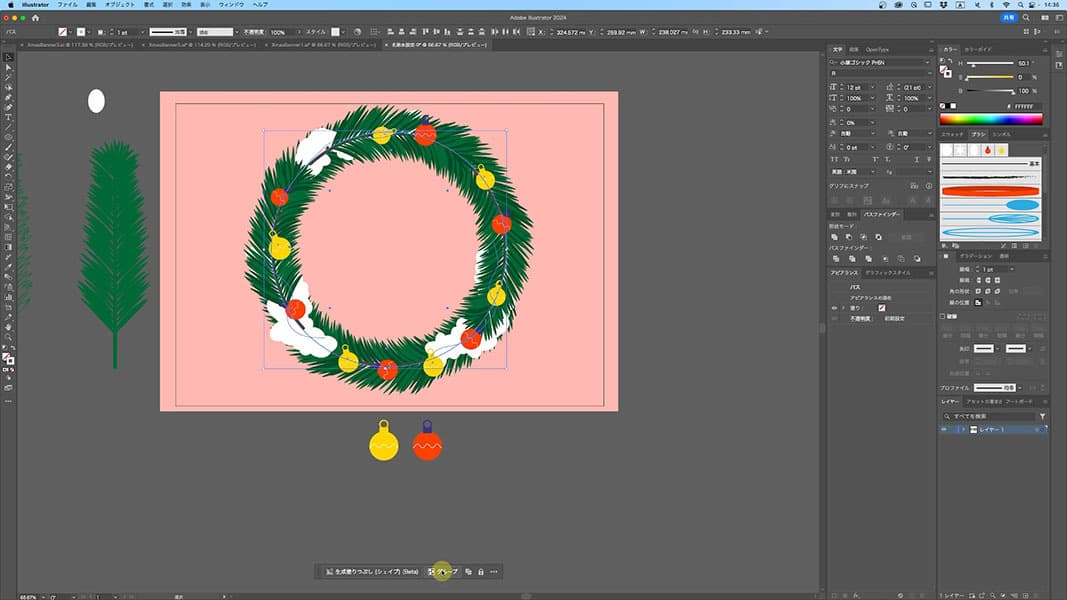Click the color spectrum bar
The image size is (1067, 600).
point(992,119)
